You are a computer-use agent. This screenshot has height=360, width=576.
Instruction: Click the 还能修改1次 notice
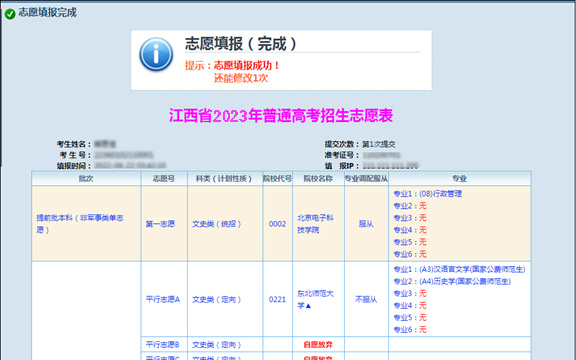click(x=241, y=78)
